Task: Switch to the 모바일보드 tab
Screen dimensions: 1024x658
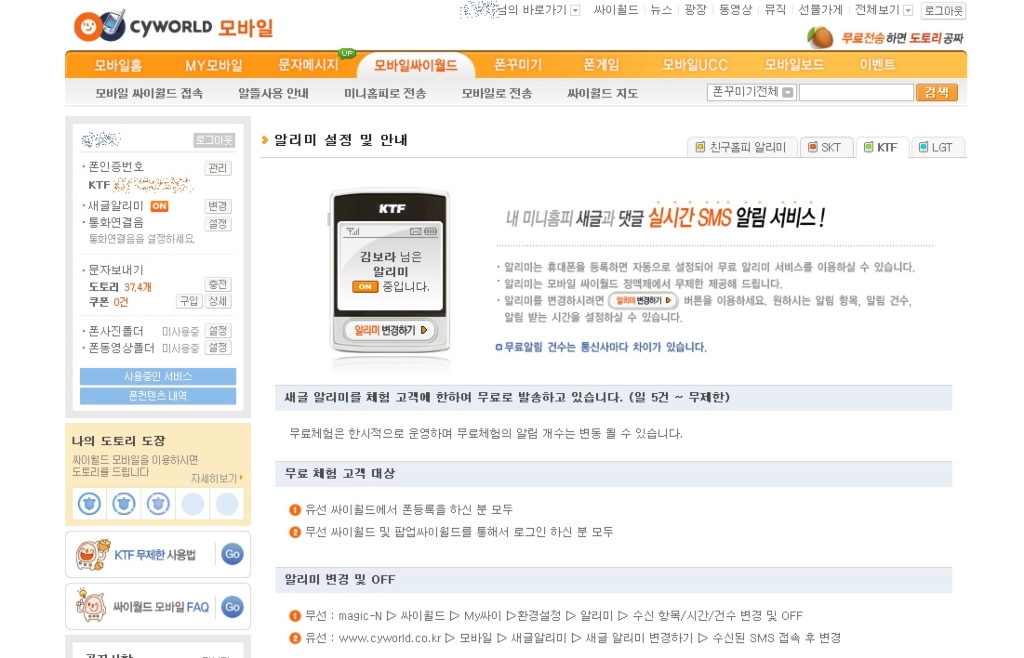Action: click(x=794, y=65)
